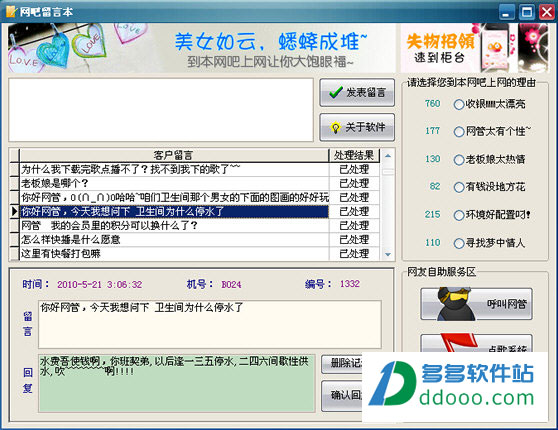Close the 网吧留言本 window
Image resolution: width=558 pixels, height=430 pixels.
(547, 12)
